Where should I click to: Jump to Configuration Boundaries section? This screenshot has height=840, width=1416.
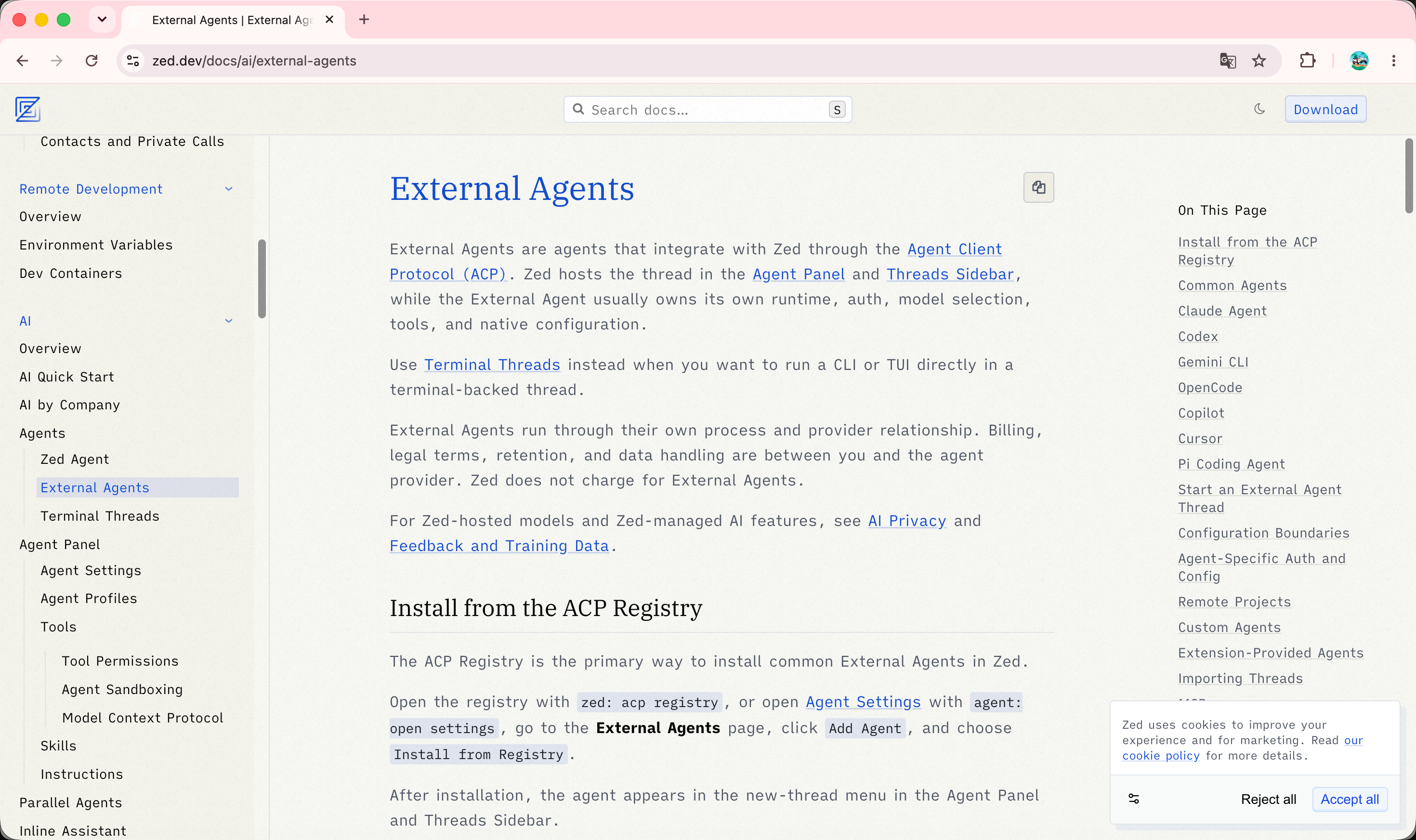(1263, 533)
